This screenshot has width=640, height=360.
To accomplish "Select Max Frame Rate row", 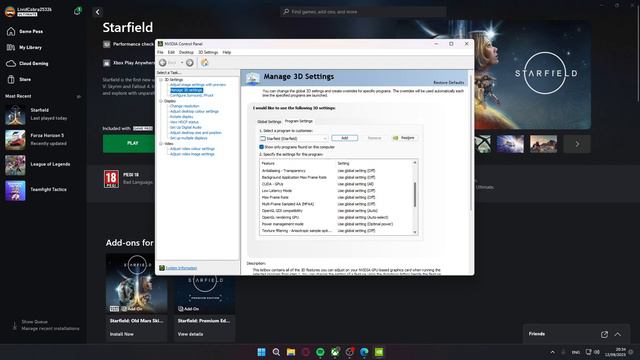I will pos(337,197).
